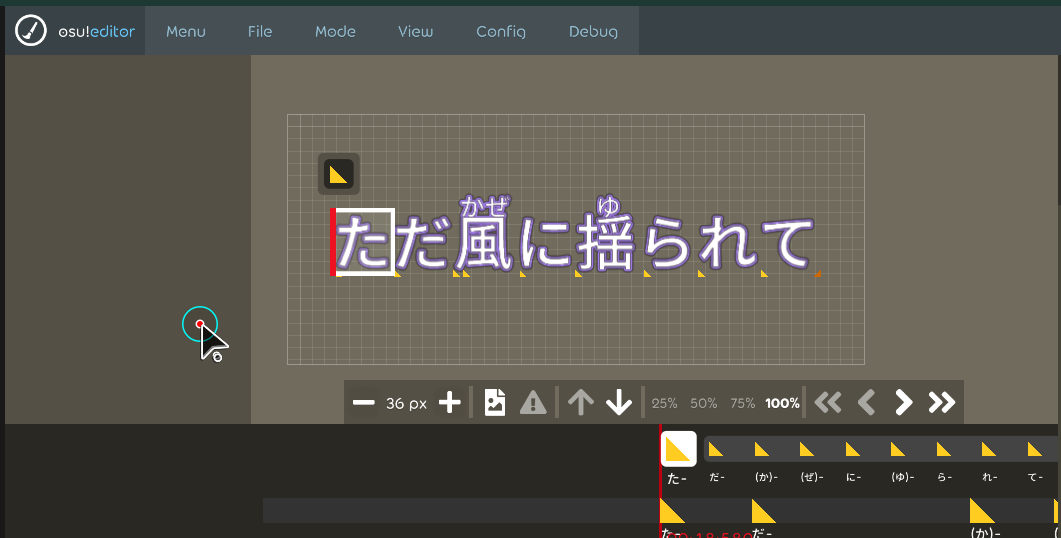Select the highlighted た time tag in timeline
The height and width of the screenshot is (538, 1061).
coord(678,450)
